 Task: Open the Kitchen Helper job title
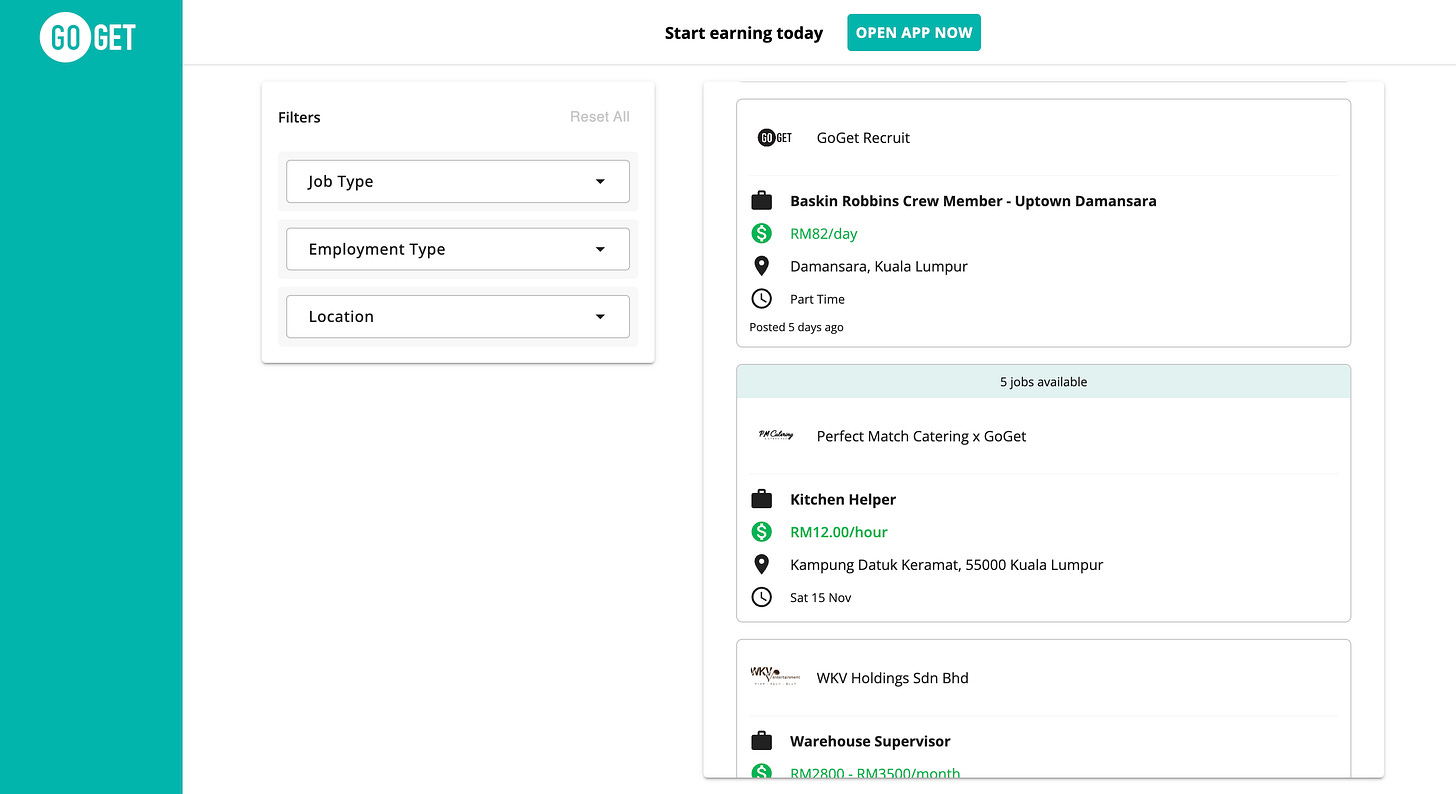click(843, 500)
